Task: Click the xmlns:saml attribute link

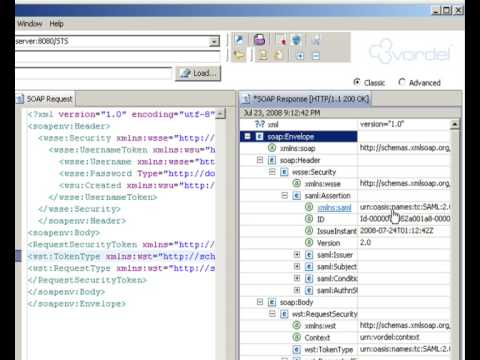Action: pyautogui.click(x=334, y=208)
